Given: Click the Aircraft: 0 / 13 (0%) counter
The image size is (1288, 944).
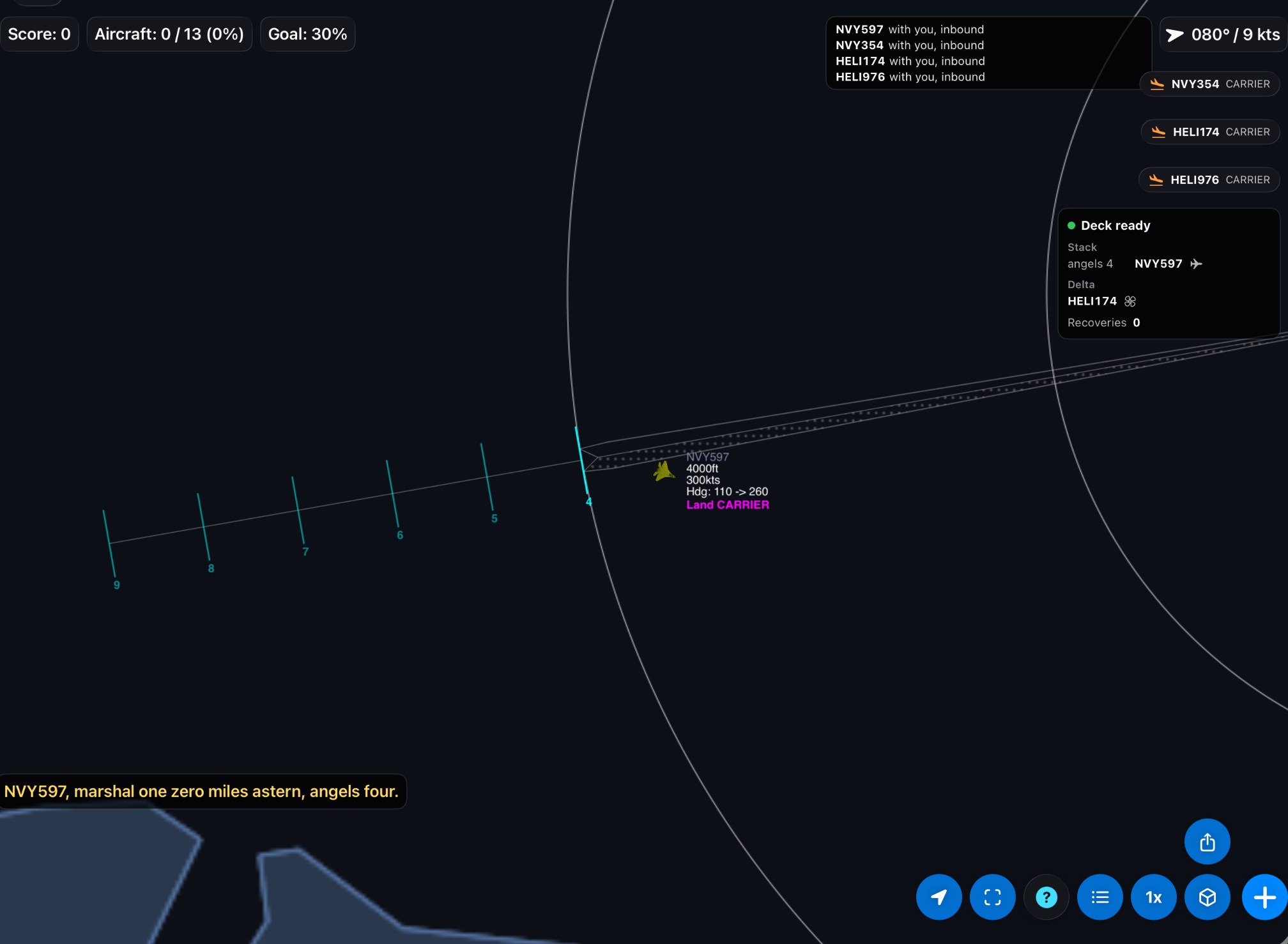Looking at the screenshot, I should 169,34.
